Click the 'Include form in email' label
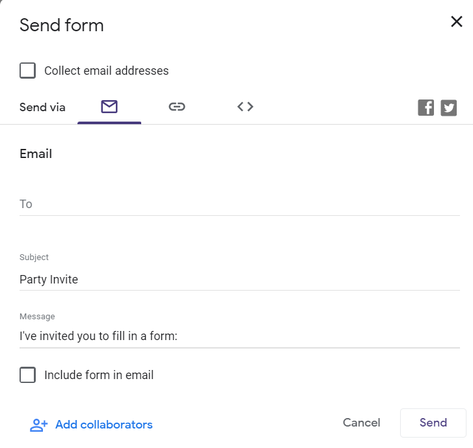The height and width of the screenshot is (448, 473). [x=99, y=375]
